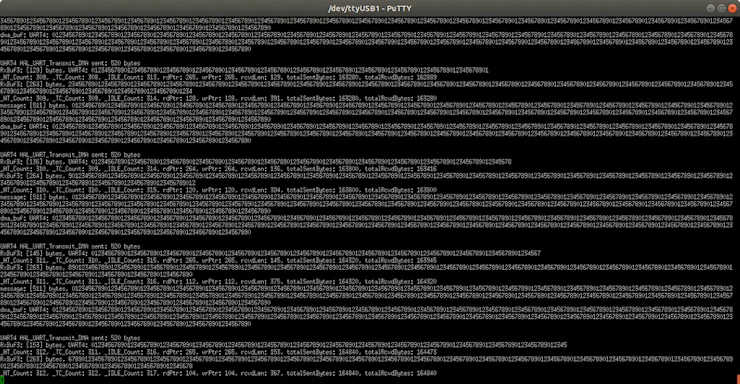Click the /dev/ttyUSB1 - PuTTY title bar

pos(370,8)
